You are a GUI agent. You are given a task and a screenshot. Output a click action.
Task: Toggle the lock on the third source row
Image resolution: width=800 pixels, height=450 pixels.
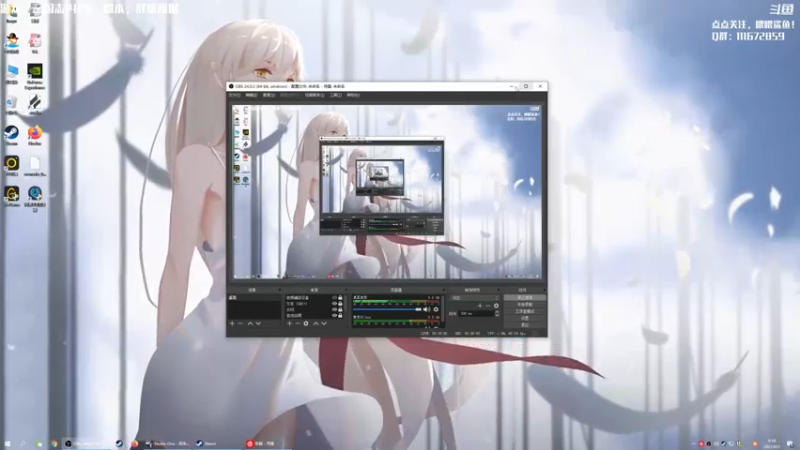click(x=340, y=310)
